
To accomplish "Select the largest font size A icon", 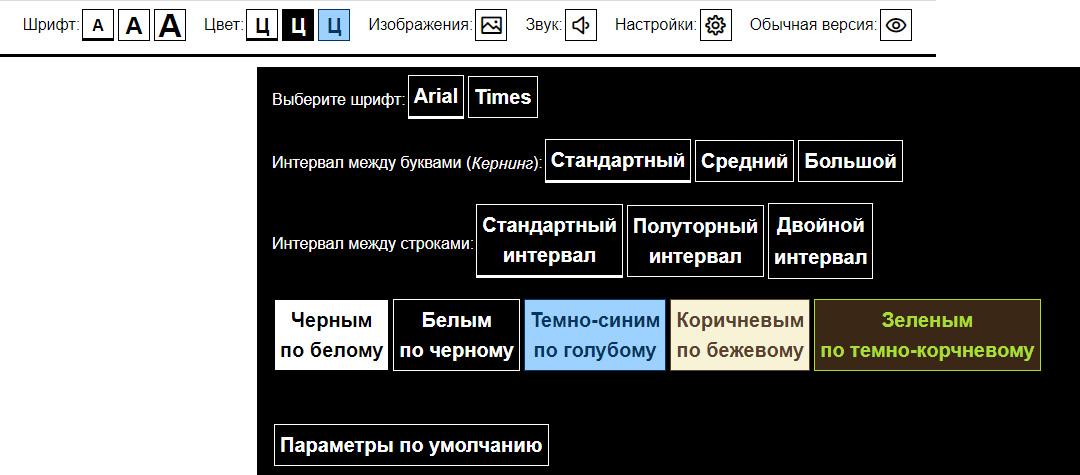I will click(171, 26).
